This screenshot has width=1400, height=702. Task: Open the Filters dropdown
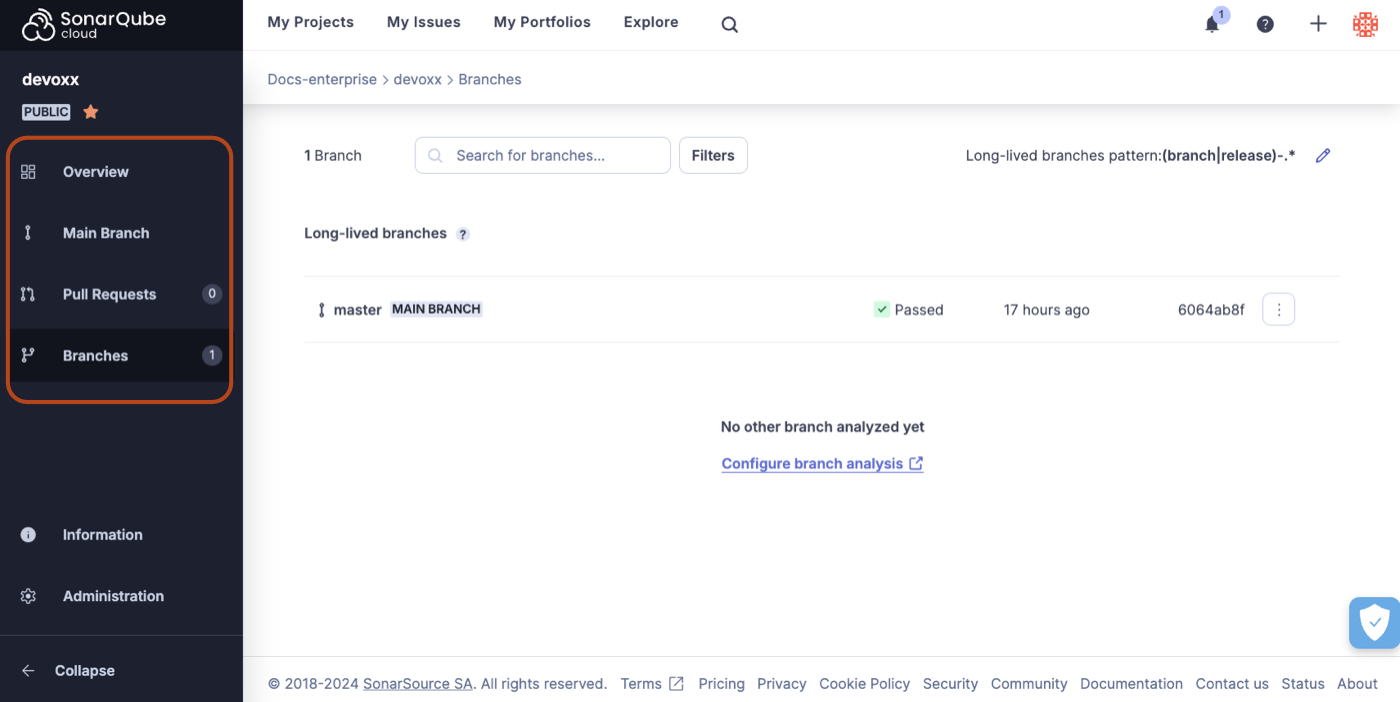[x=713, y=156]
